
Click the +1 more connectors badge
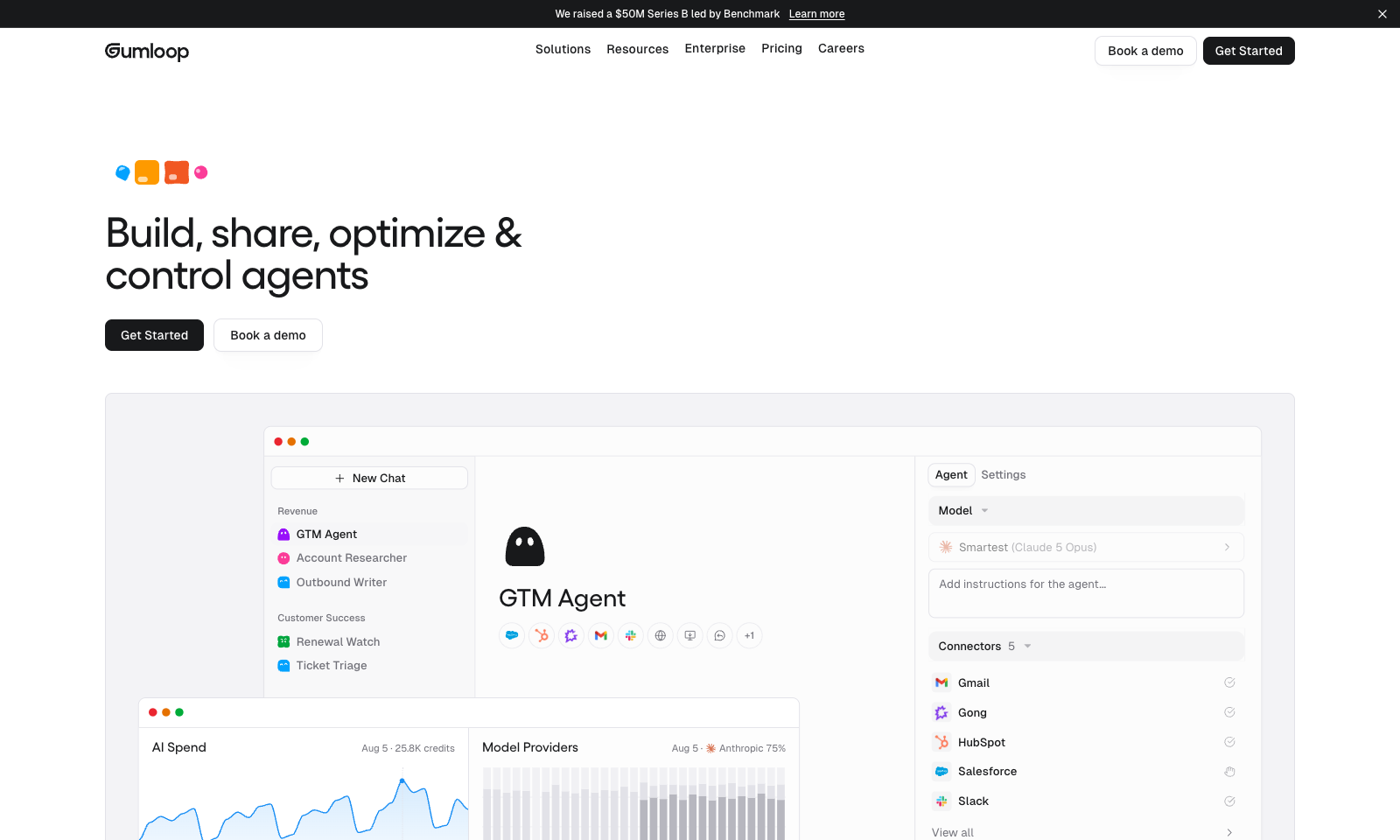[x=750, y=635]
